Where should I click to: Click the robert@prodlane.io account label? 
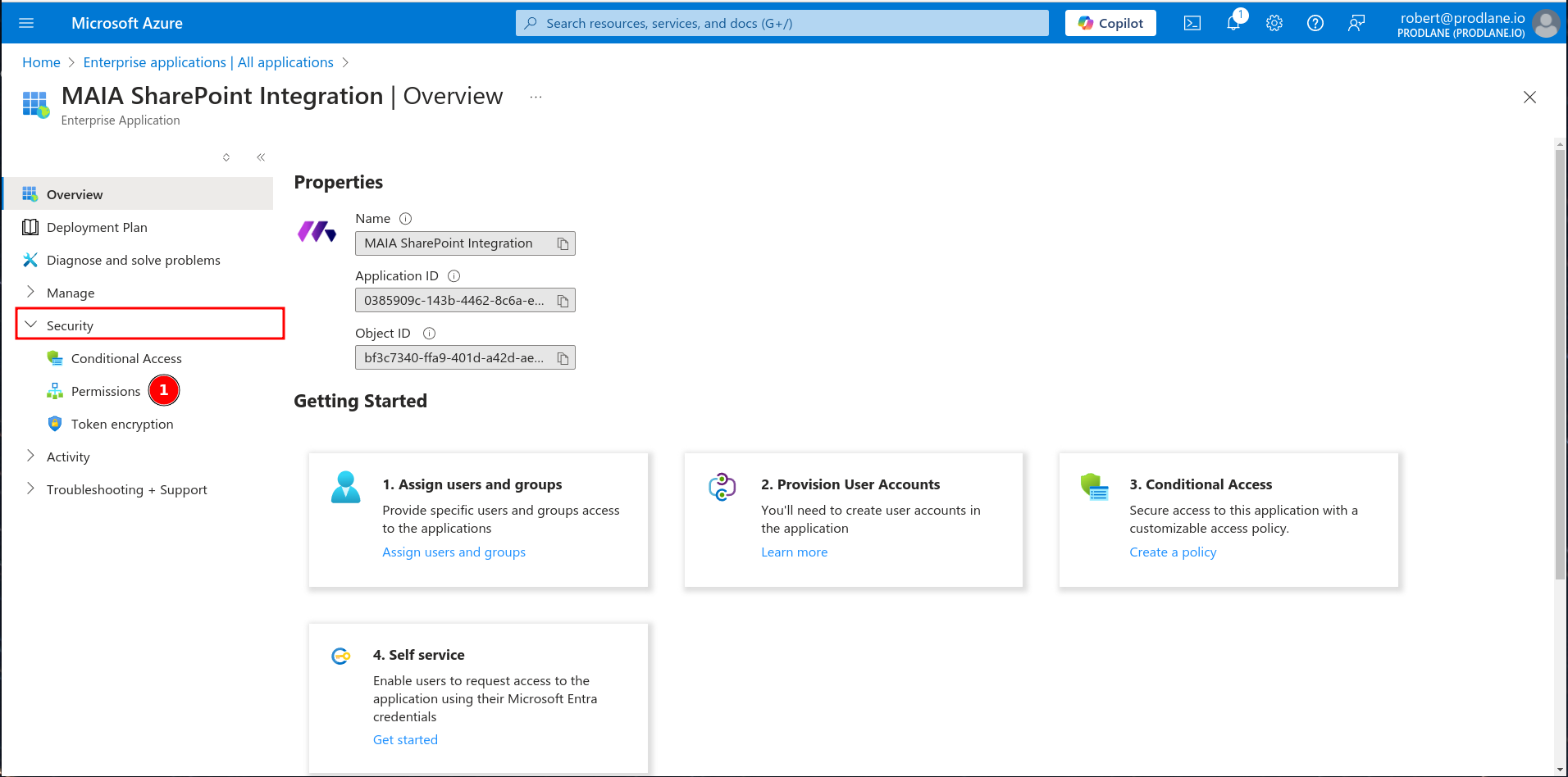(1462, 18)
